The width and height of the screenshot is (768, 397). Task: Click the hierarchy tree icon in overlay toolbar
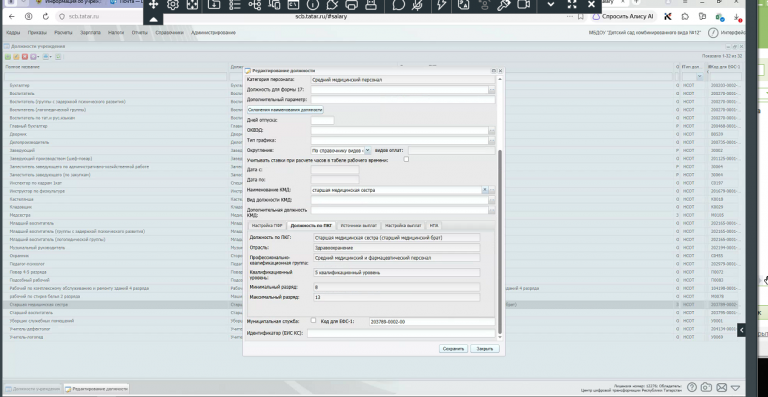tap(254, 5)
